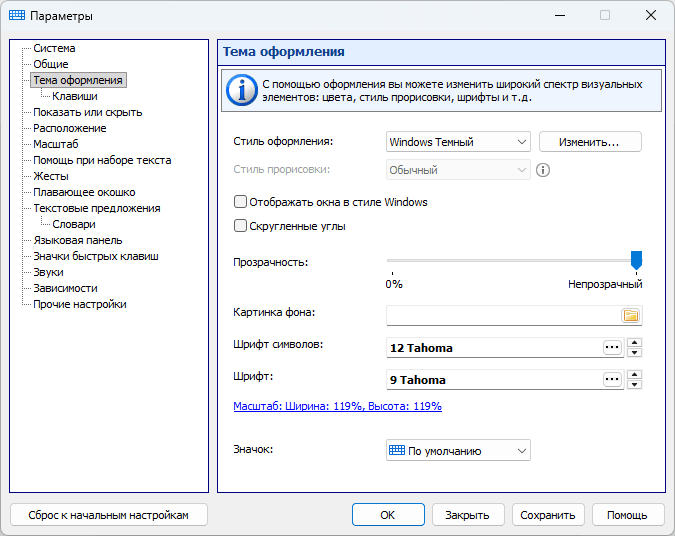675x536 pixels.
Task: Click Сброс к начальным настройкам button
Action: 108,515
